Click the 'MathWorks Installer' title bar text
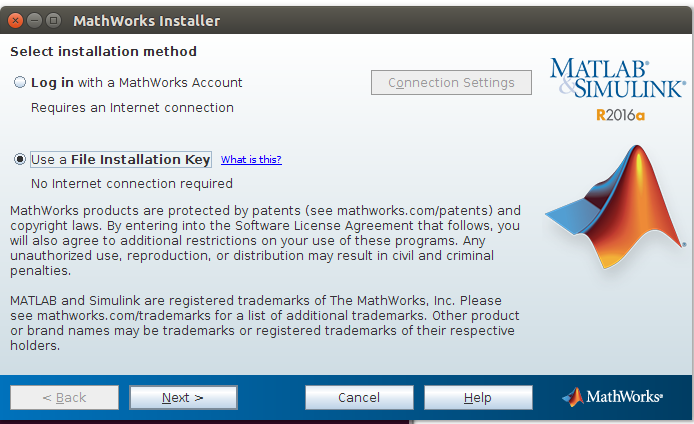 147,21
